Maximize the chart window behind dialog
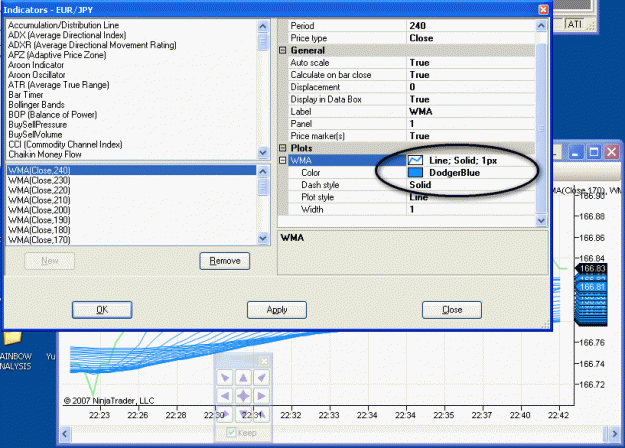Image resolution: width=625 pixels, height=448 pixels. (x=594, y=152)
